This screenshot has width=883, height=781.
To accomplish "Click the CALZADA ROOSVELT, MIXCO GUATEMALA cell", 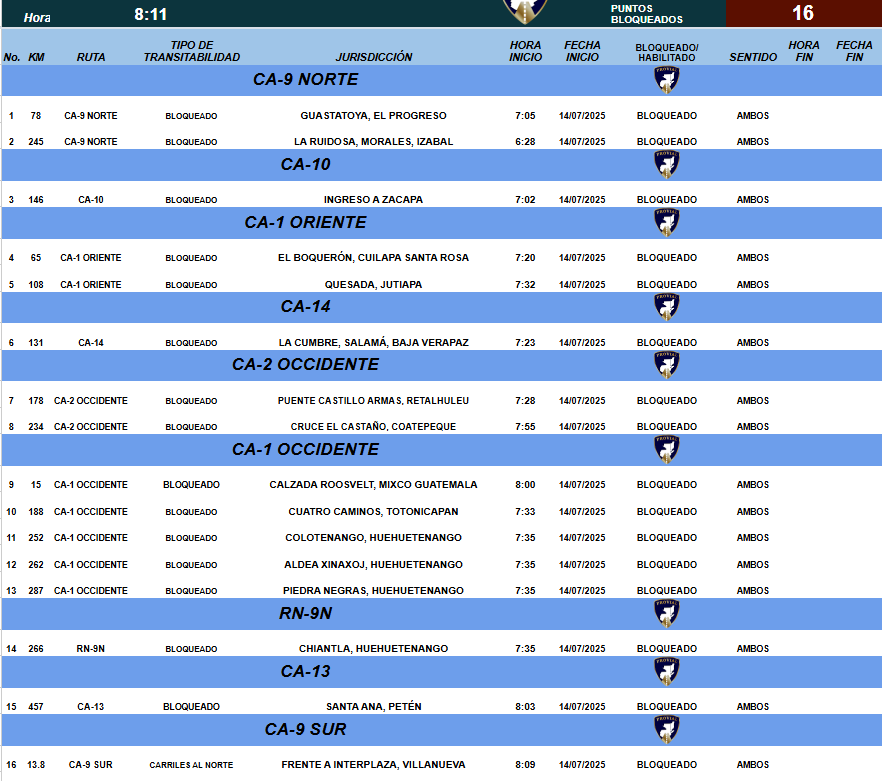I will tap(374, 485).
